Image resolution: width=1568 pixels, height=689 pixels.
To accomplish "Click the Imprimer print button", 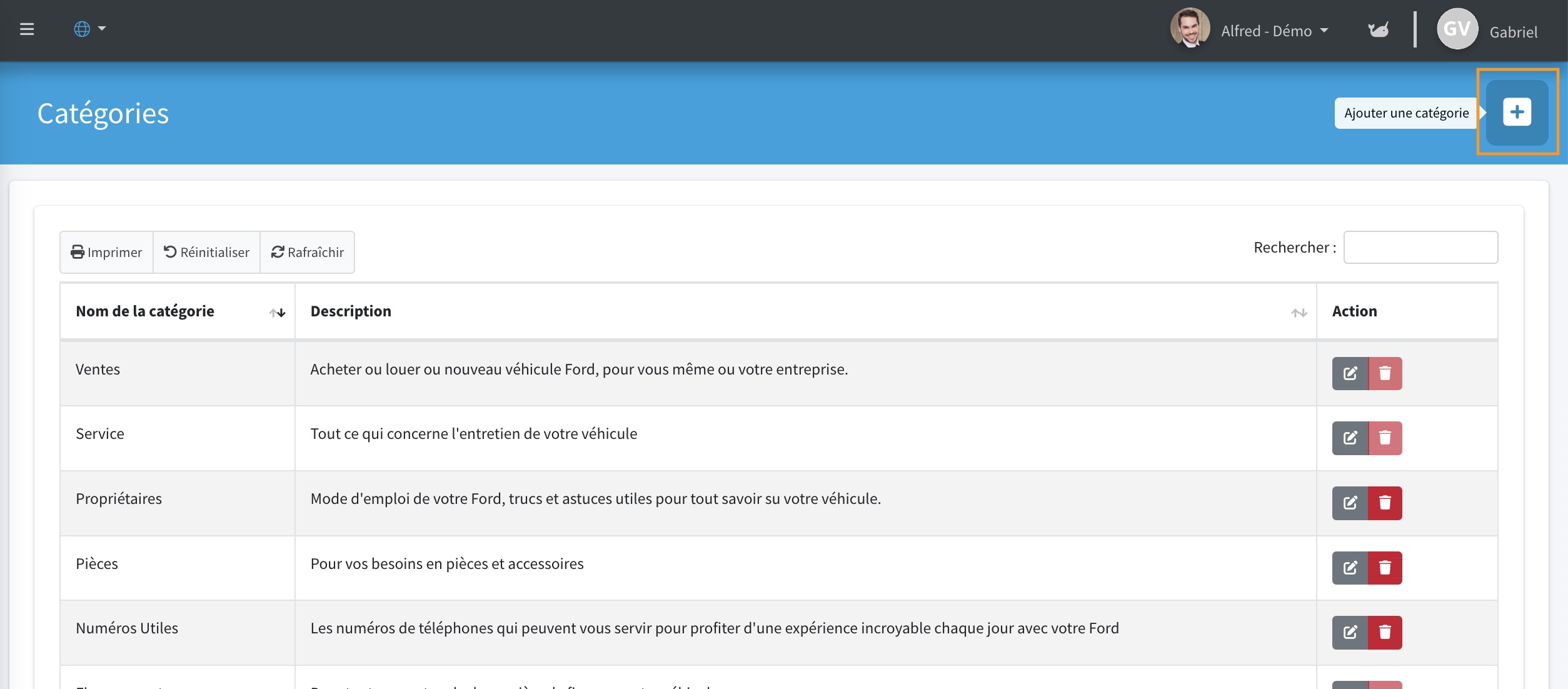I will click(106, 252).
